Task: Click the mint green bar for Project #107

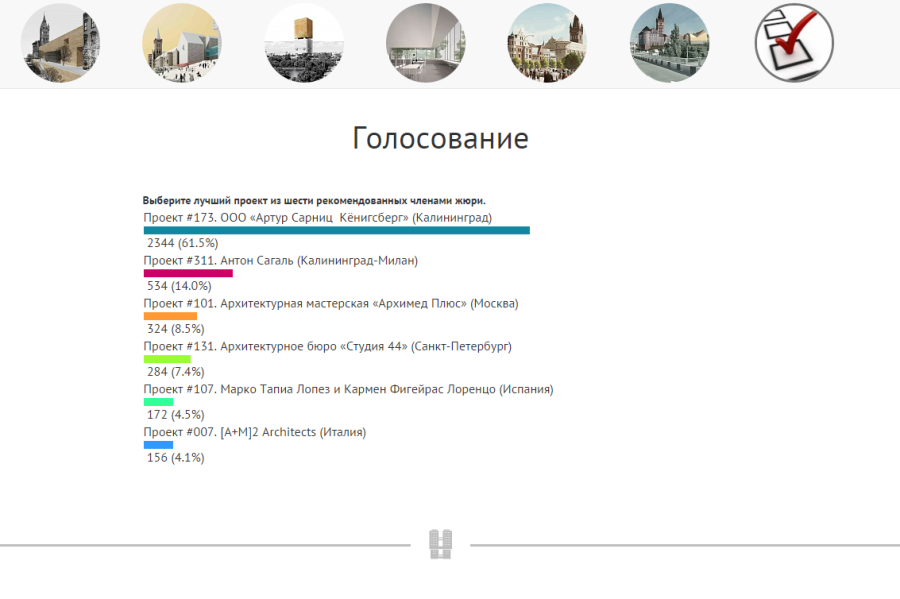Action: click(158, 402)
